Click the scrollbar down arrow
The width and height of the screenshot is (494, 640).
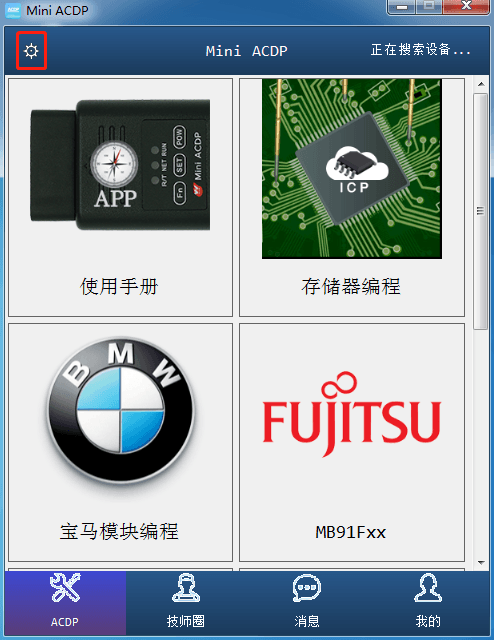pyautogui.click(x=481, y=563)
